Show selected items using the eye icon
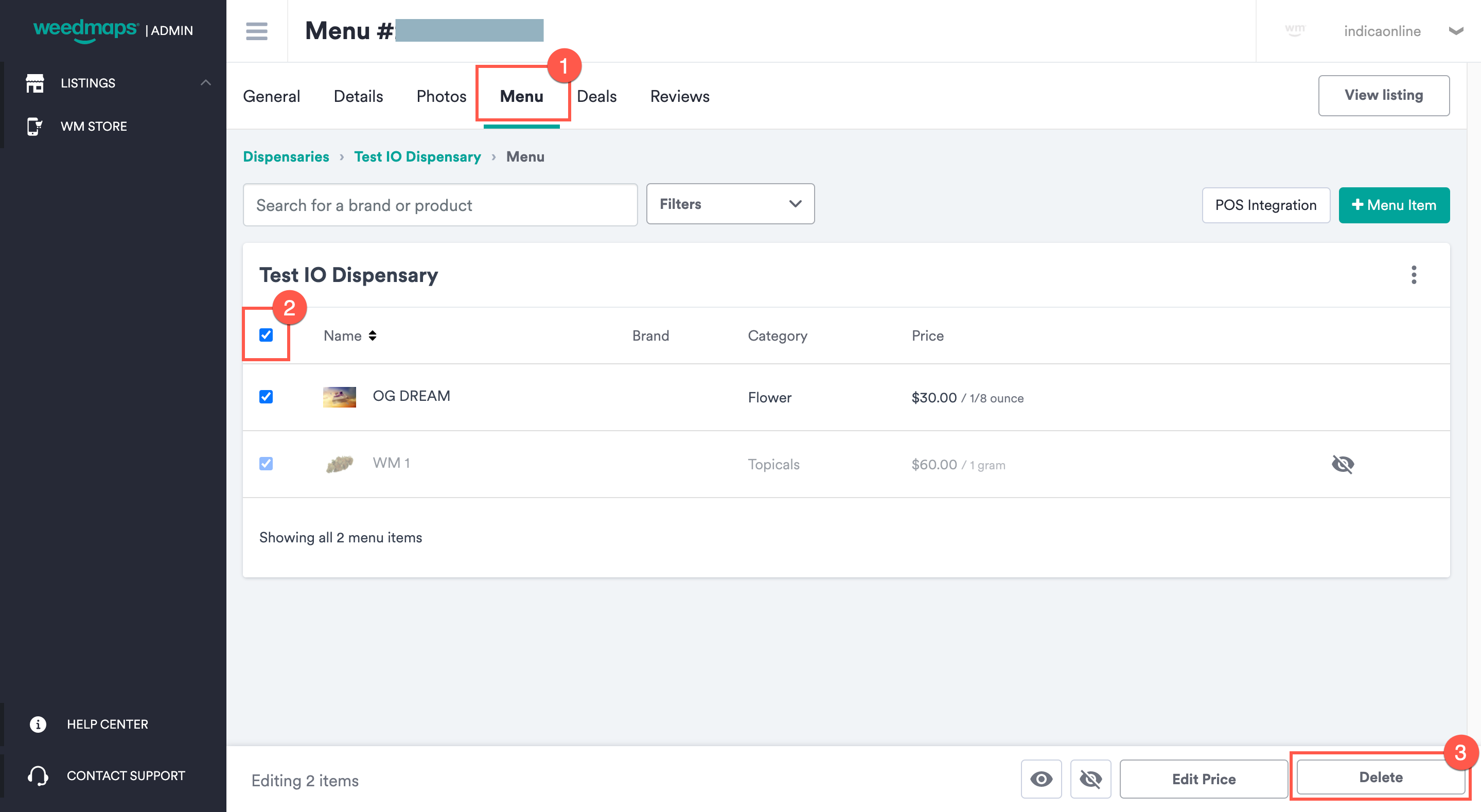The height and width of the screenshot is (812, 1481). click(x=1041, y=779)
